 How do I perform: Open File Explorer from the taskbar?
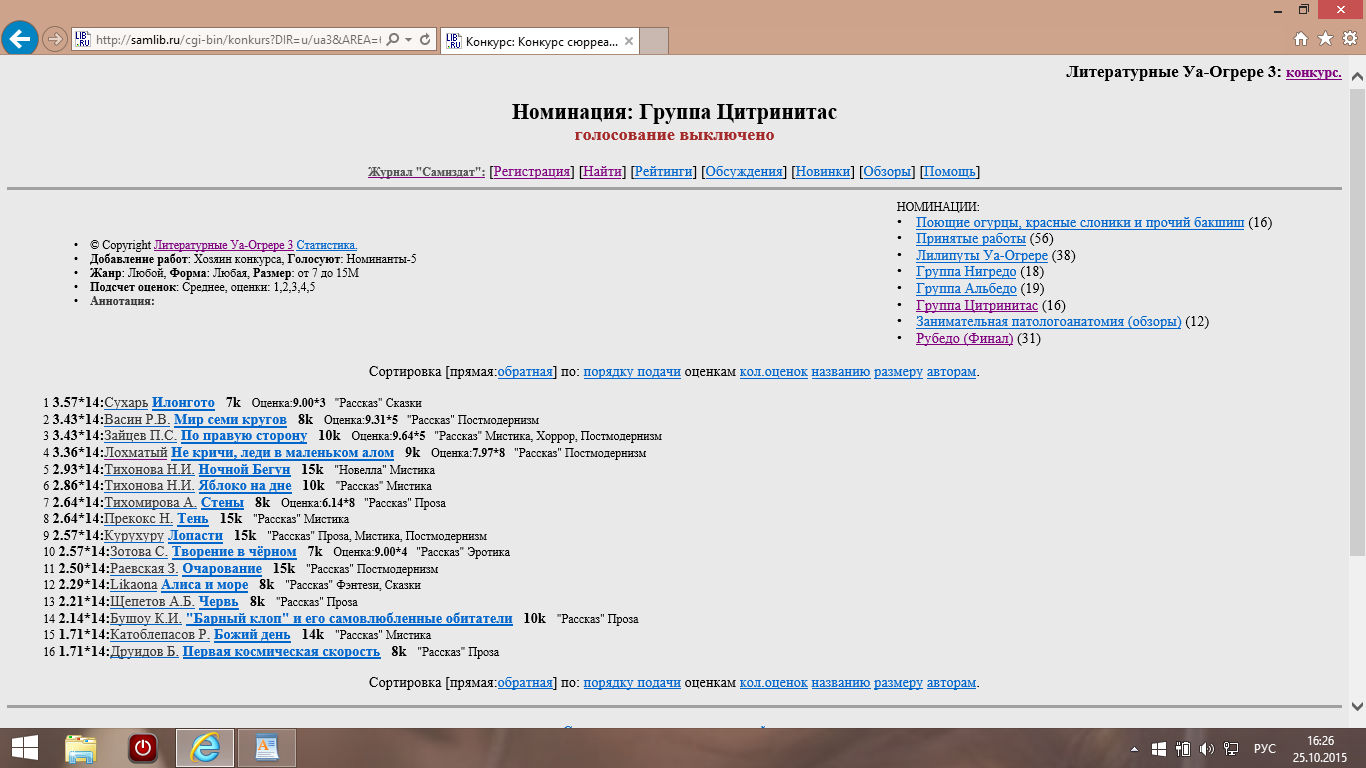tap(81, 748)
